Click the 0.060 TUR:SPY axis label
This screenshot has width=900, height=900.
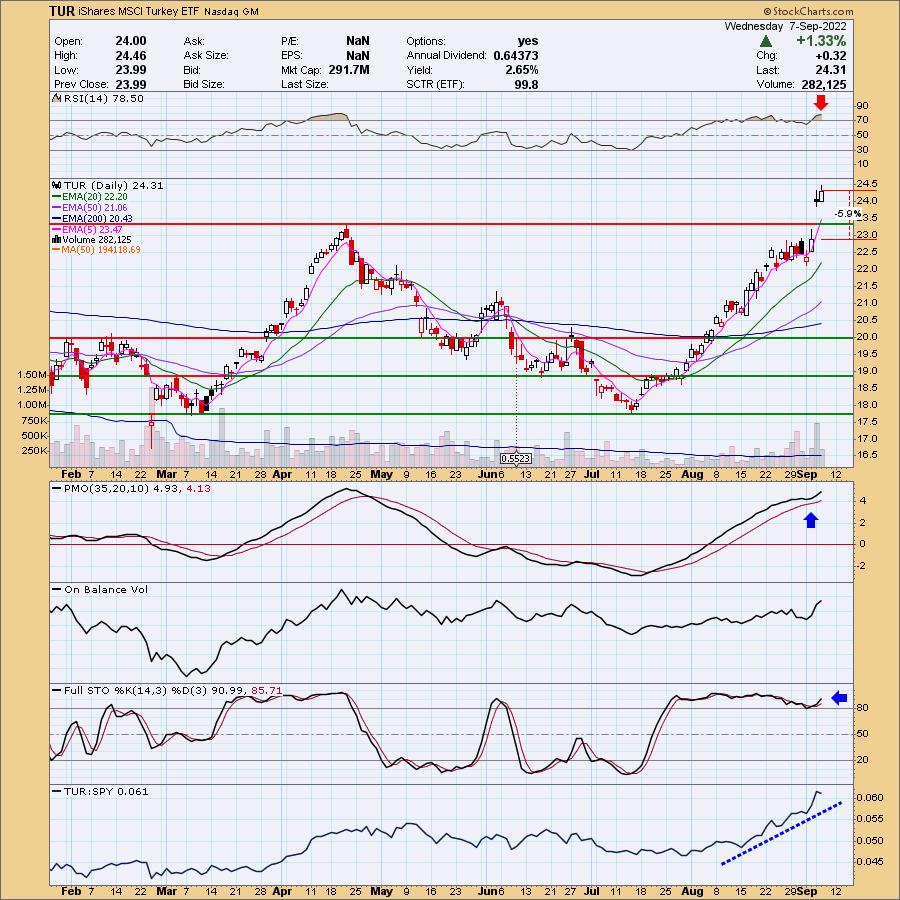(870, 798)
